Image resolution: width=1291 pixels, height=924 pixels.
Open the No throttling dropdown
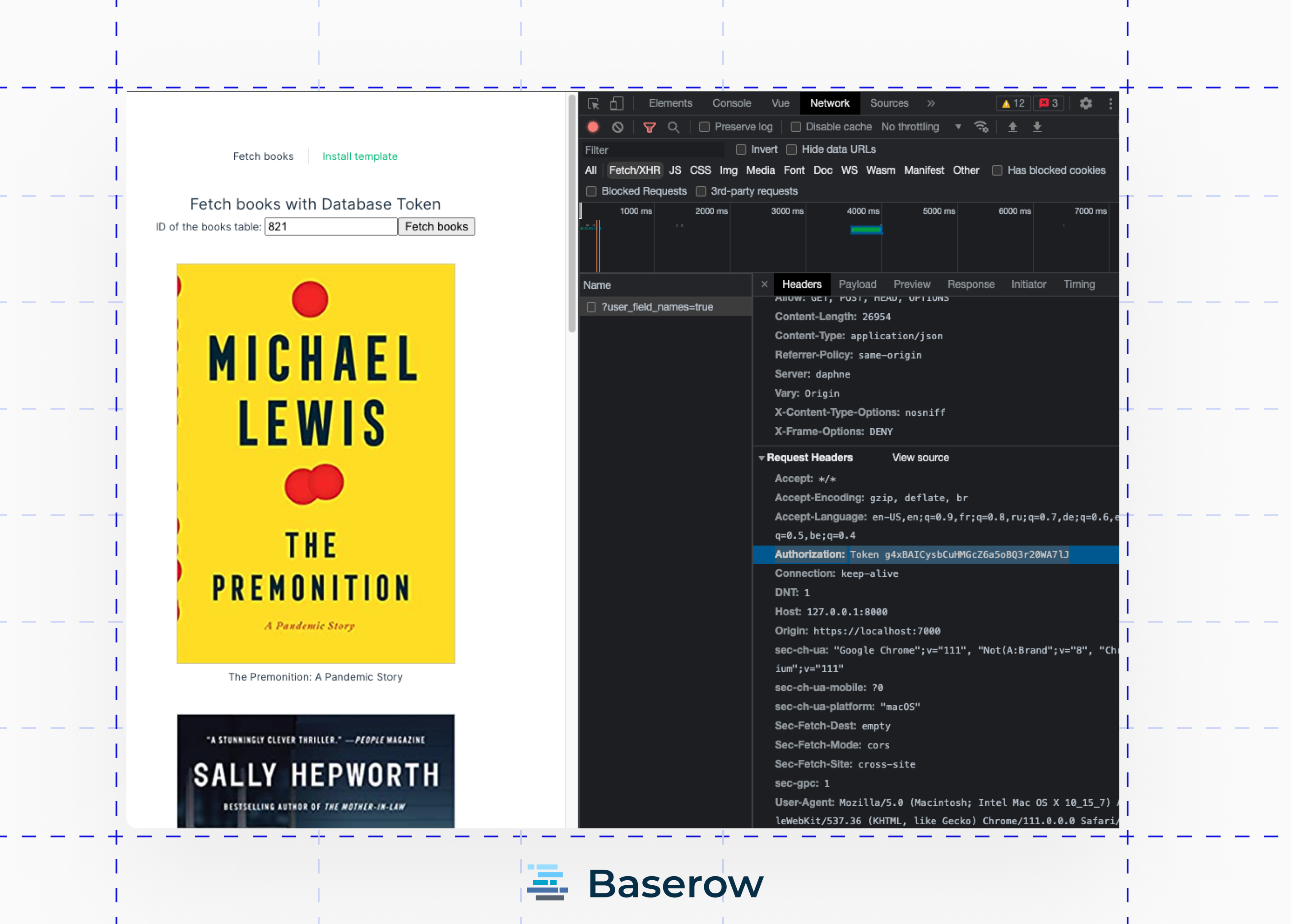920,127
